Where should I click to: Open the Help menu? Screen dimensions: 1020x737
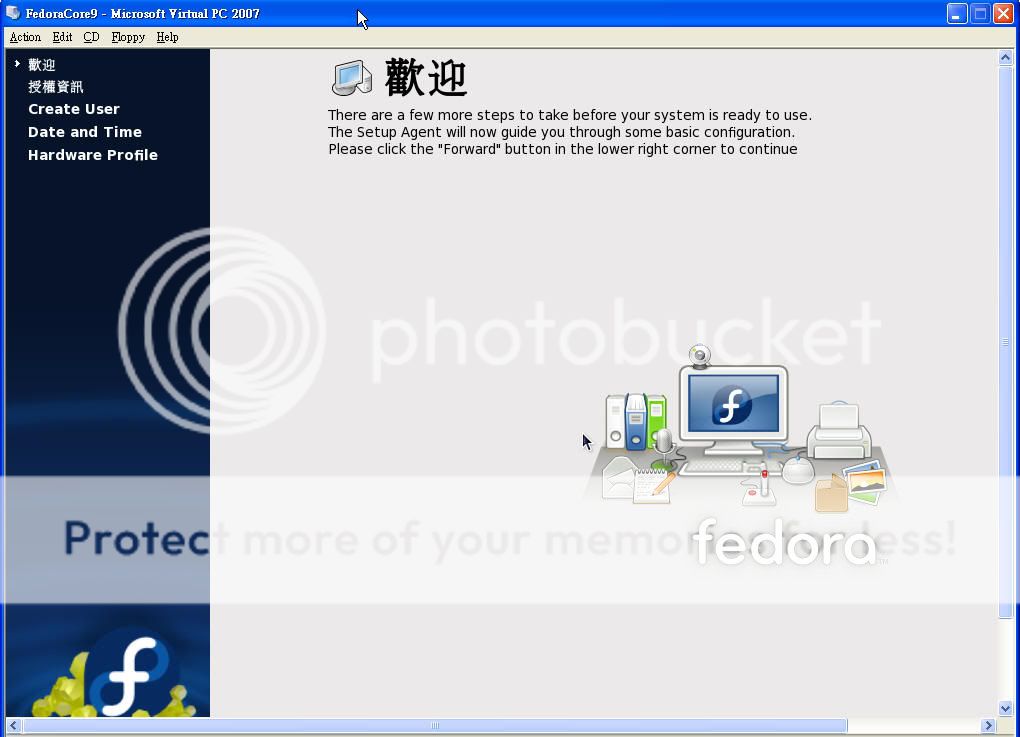(x=167, y=37)
